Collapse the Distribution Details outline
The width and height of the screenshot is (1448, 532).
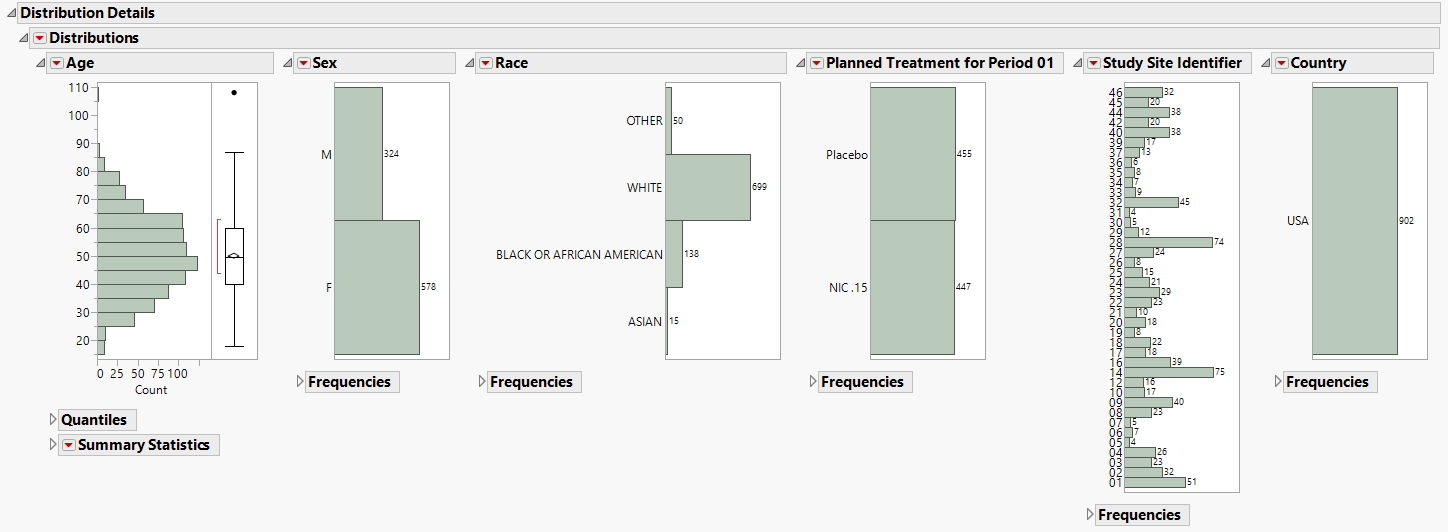pyautogui.click(x=11, y=13)
